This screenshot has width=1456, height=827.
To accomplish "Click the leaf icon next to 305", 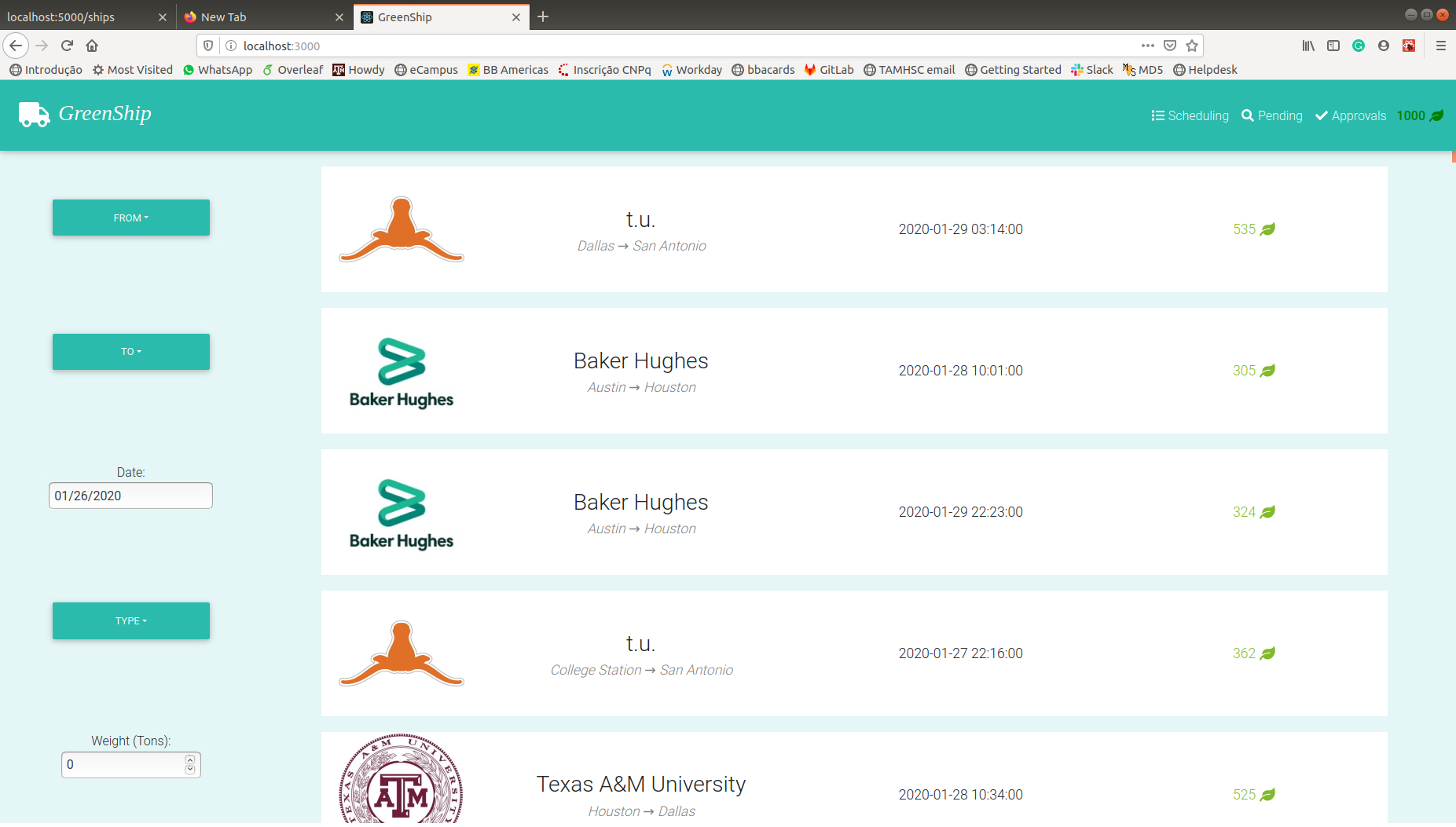I will click(x=1267, y=371).
